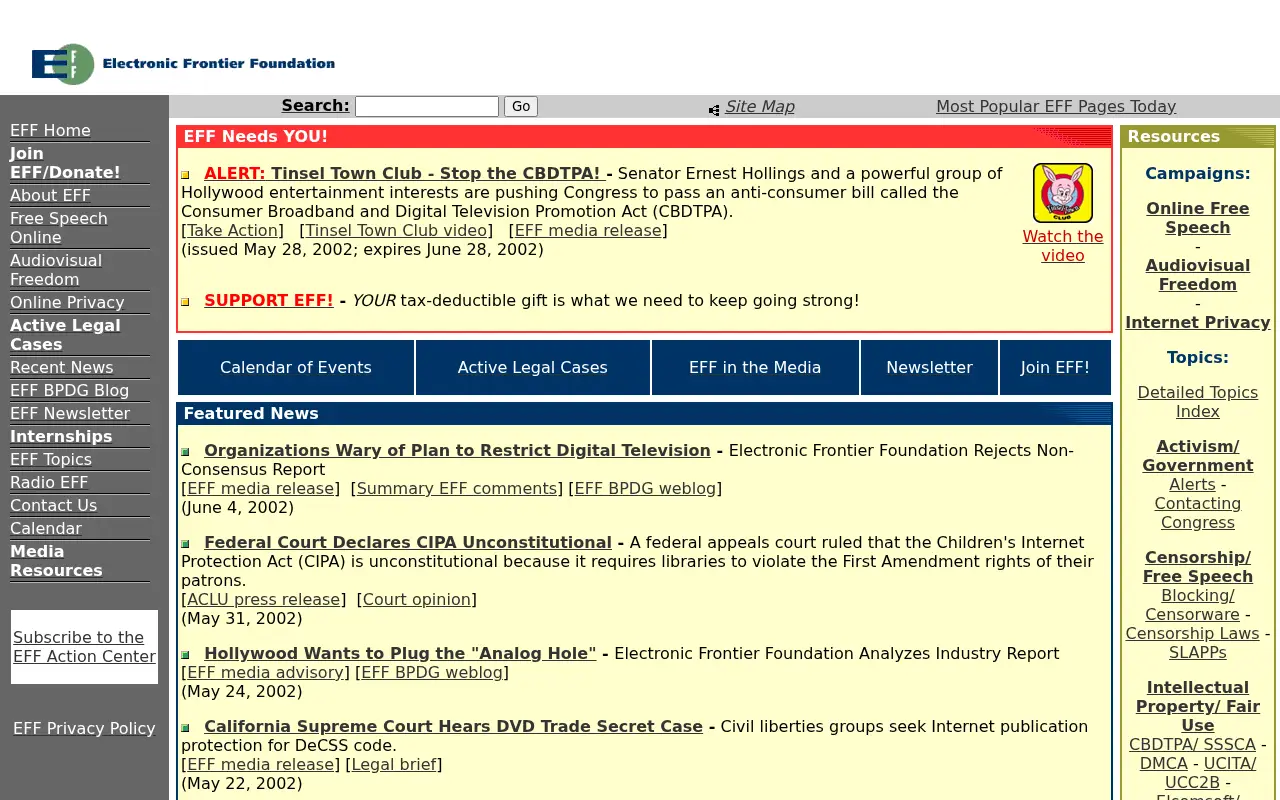The width and height of the screenshot is (1280, 800).
Task: Open the Tinsel Town Club video link
Action: click(398, 230)
